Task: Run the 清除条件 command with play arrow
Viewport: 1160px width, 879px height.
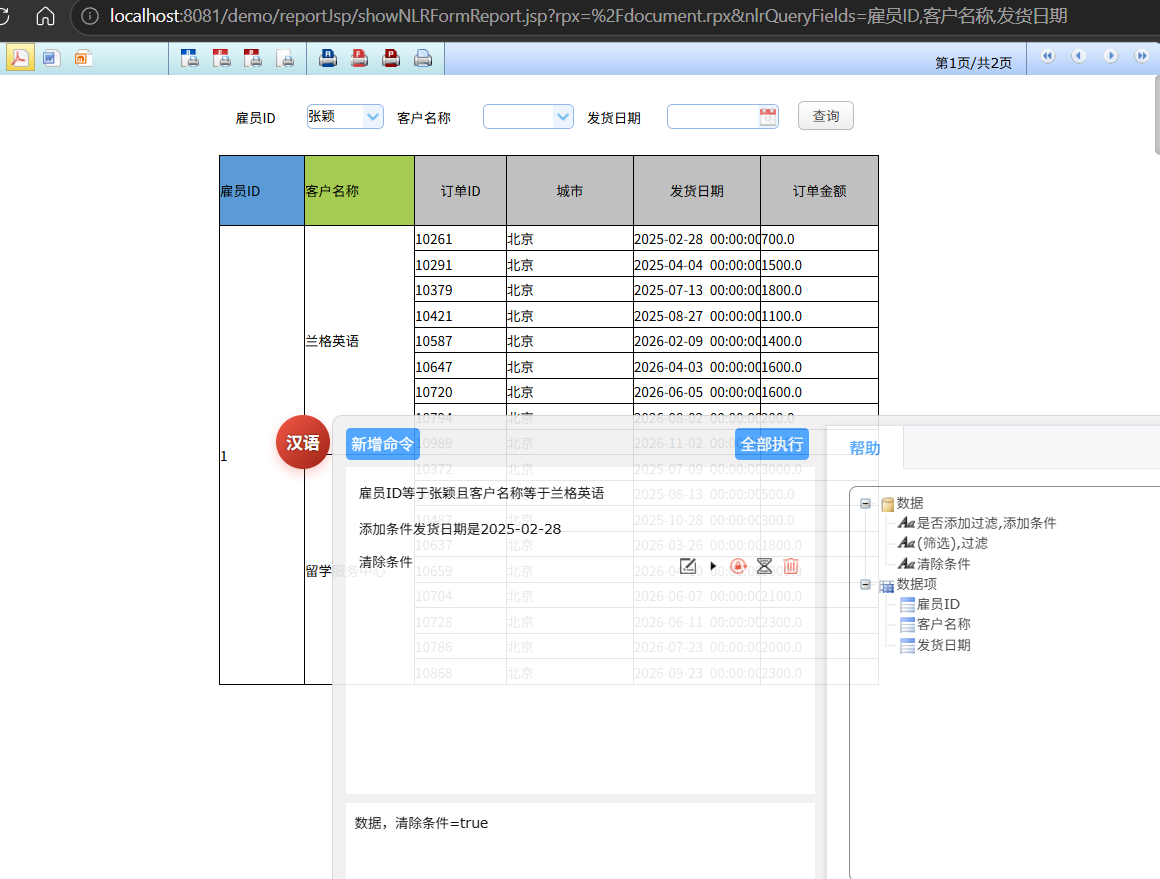Action: point(713,566)
